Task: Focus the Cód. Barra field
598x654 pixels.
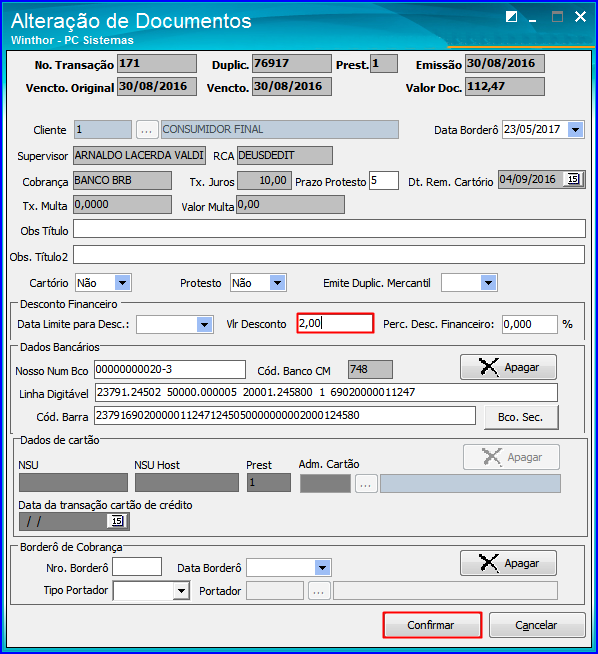Action: 285,415
